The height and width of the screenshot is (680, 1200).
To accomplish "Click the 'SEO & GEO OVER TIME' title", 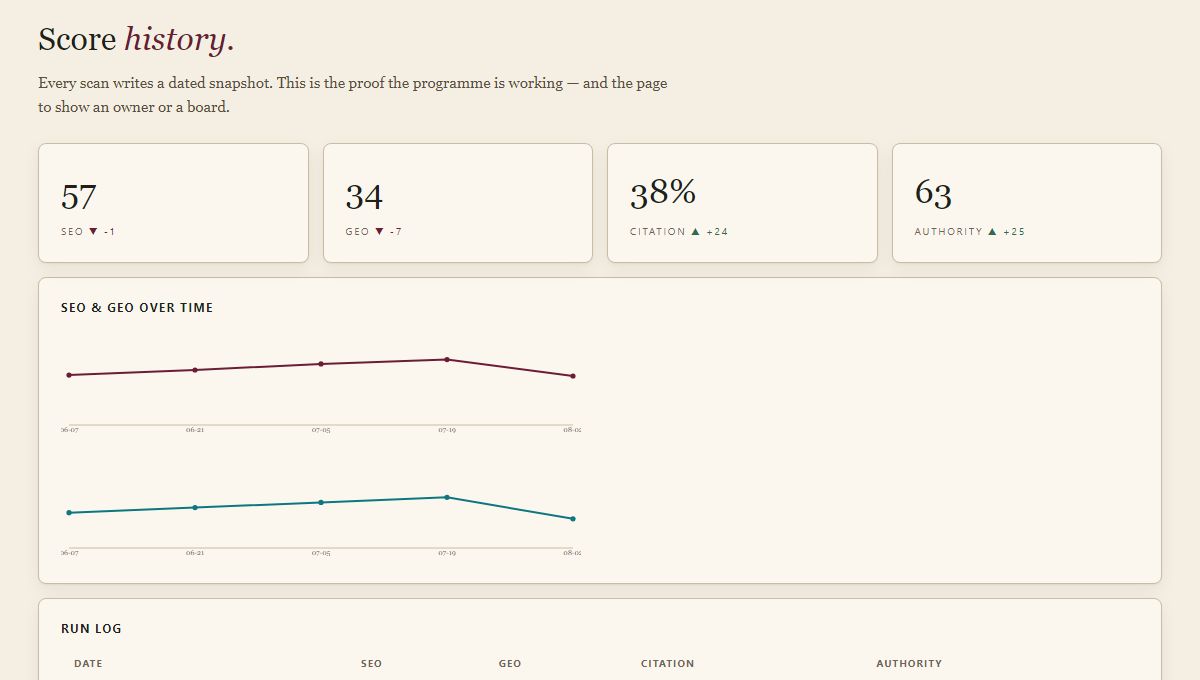I will (x=137, y=308).
